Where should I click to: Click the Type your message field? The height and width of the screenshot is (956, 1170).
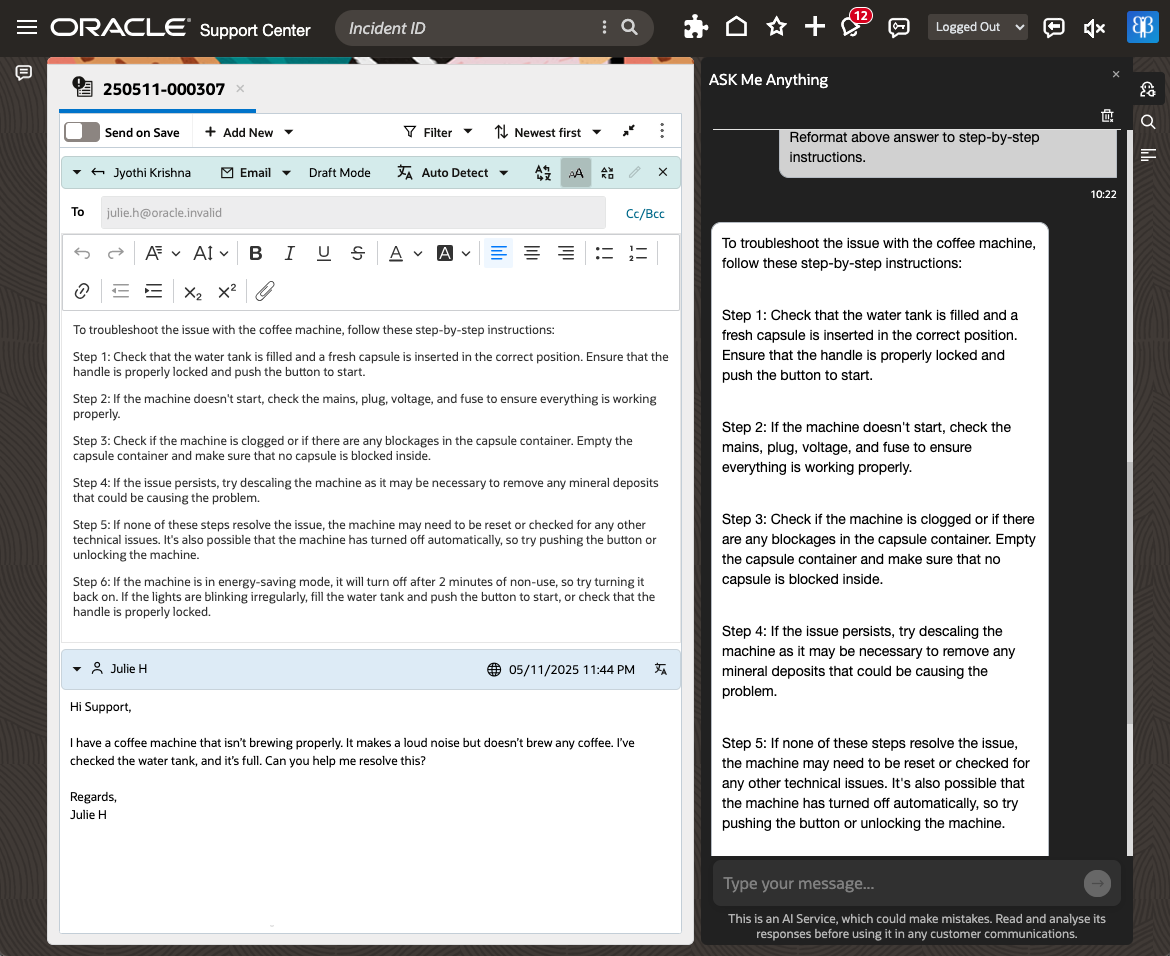click(x=899, y=884)
